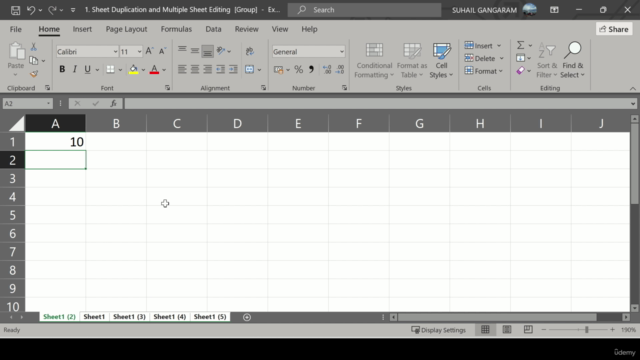This screenshot has height=360, width=640.
Task: Toggle Bold formatting
Action: tap(62, 69)
